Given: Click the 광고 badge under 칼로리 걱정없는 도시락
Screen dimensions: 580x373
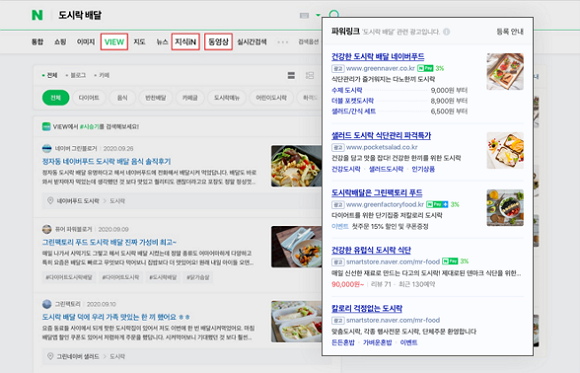Looking at the screenshot, I should [338, 320].
